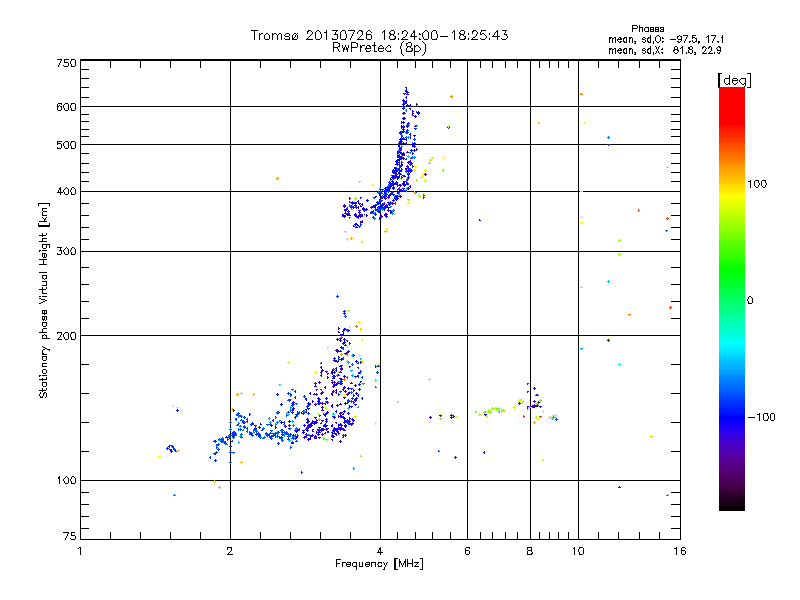Click the 'Stationary phase Virtual Height [km]' axis label
The image size is (800, 600).
tap(44, 301)
